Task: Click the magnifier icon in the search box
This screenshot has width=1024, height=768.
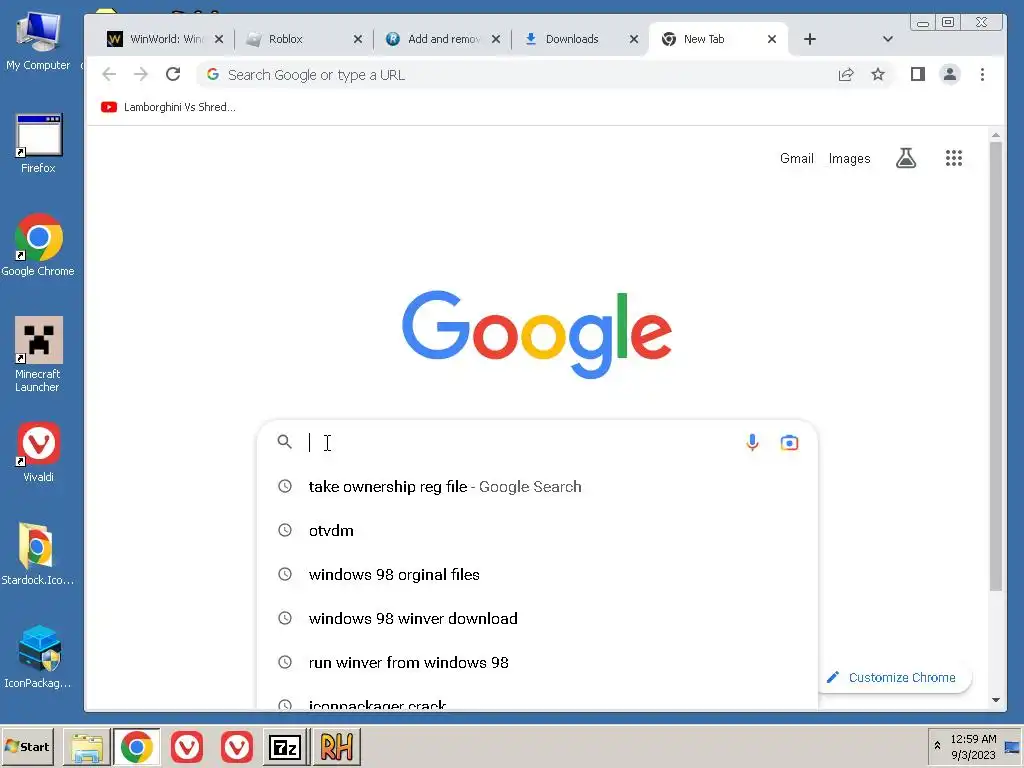Action: (x=284, y=442)
